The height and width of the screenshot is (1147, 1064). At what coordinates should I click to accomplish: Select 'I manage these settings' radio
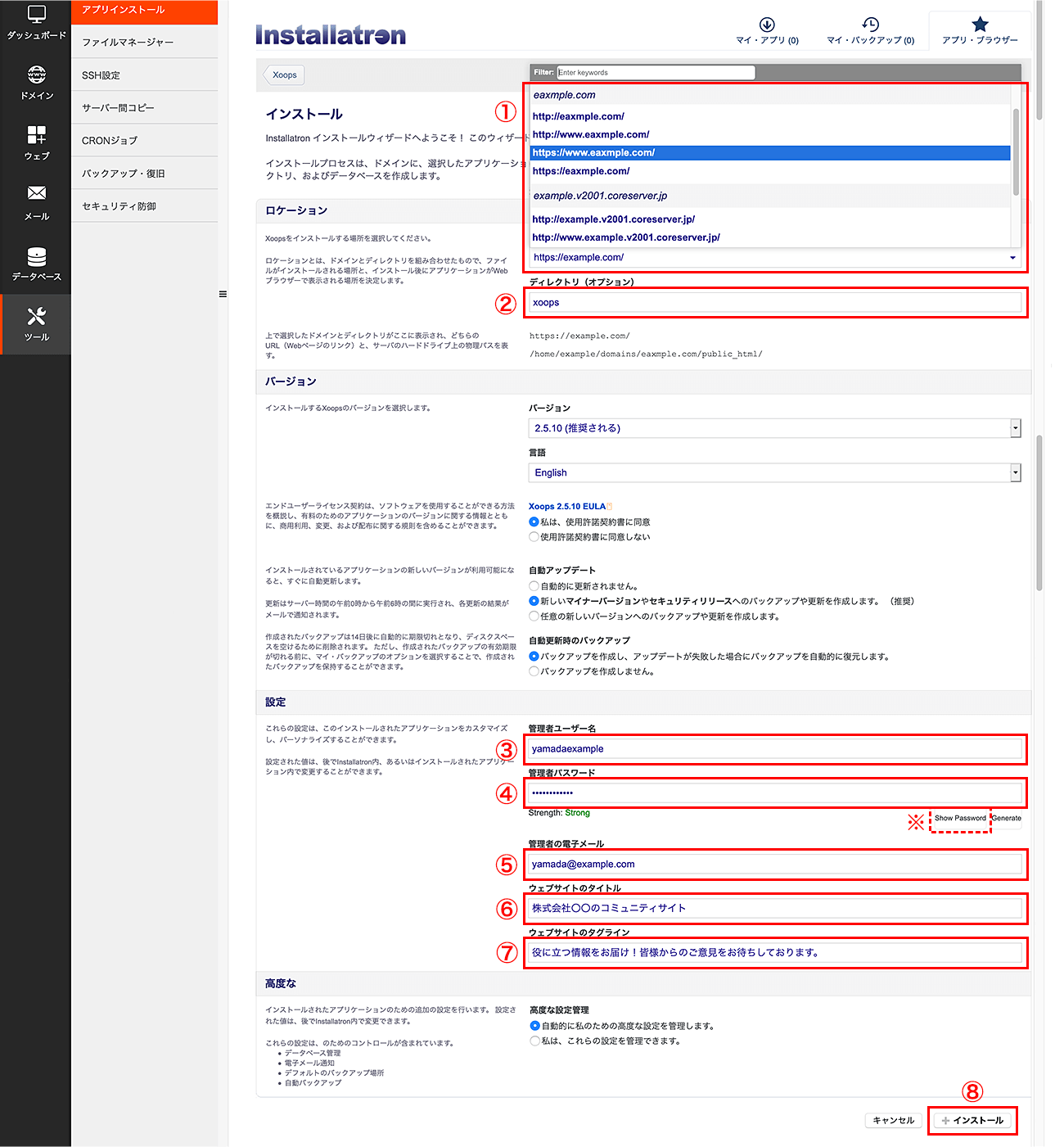pyautogui.click(x=534, y=1041)
